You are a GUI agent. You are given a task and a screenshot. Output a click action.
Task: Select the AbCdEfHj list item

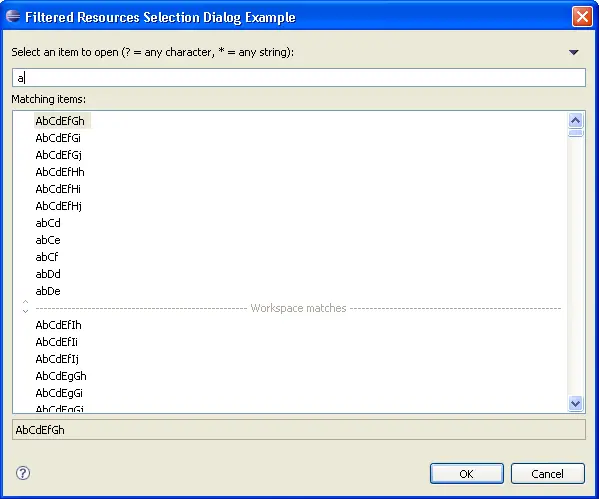click(58, 206)
